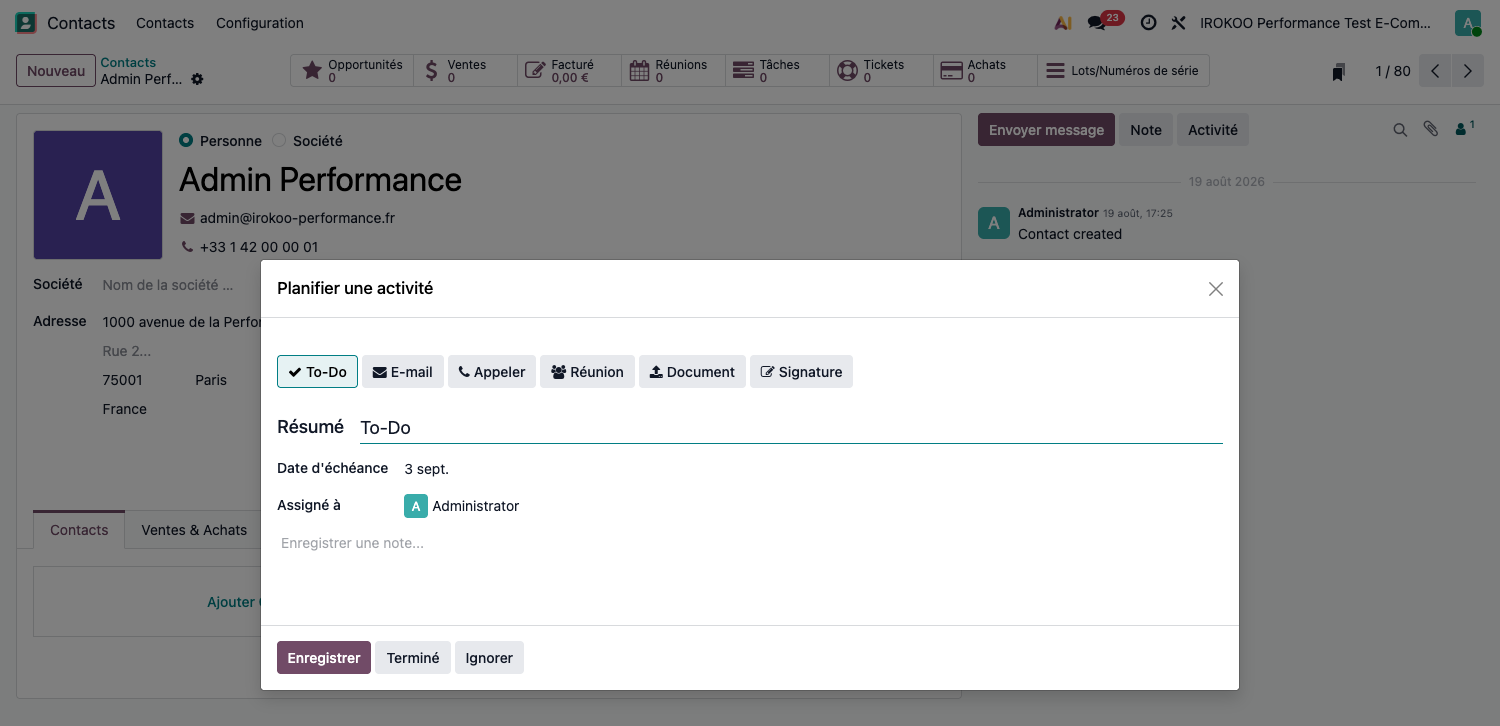Open the debug tools wrench icon

pyautogui.click(x=1178, y=22)
